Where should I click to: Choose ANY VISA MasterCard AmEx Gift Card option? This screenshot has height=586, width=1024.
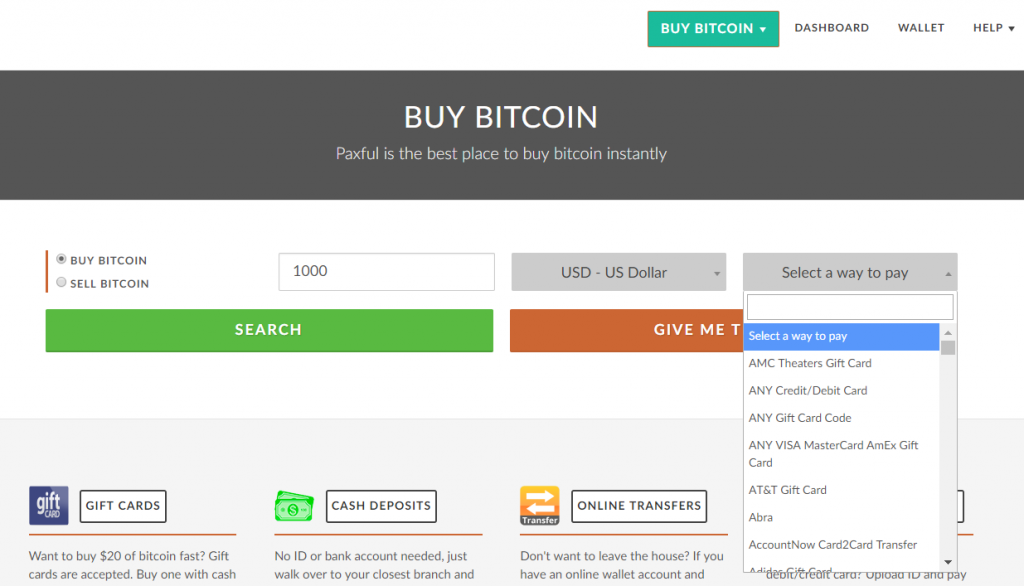(x=841, y=454)
